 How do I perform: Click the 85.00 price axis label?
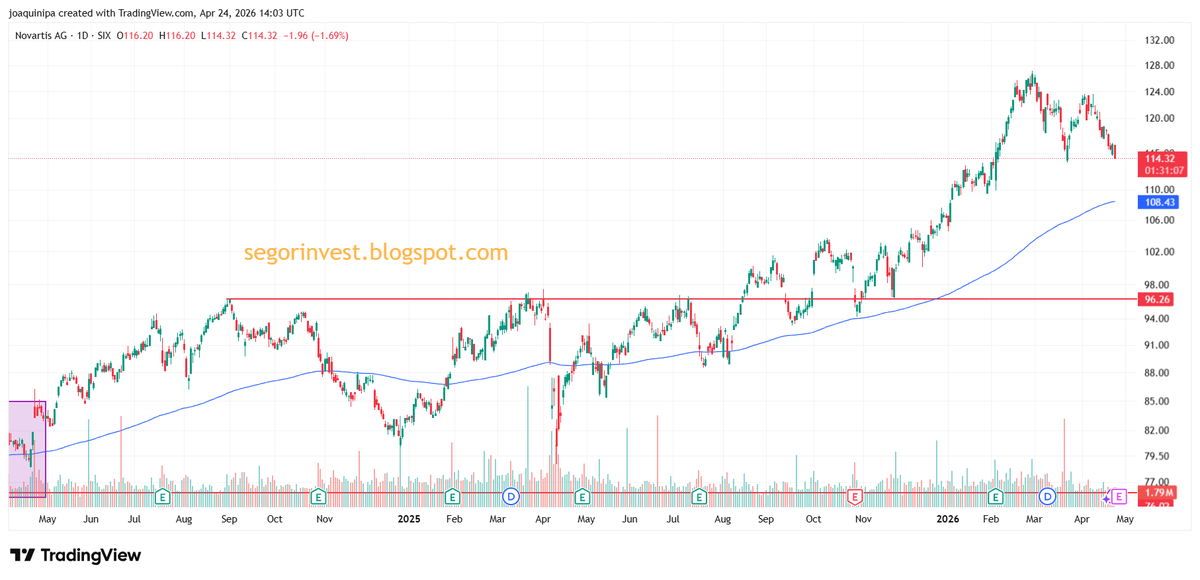pos(1156,401)
